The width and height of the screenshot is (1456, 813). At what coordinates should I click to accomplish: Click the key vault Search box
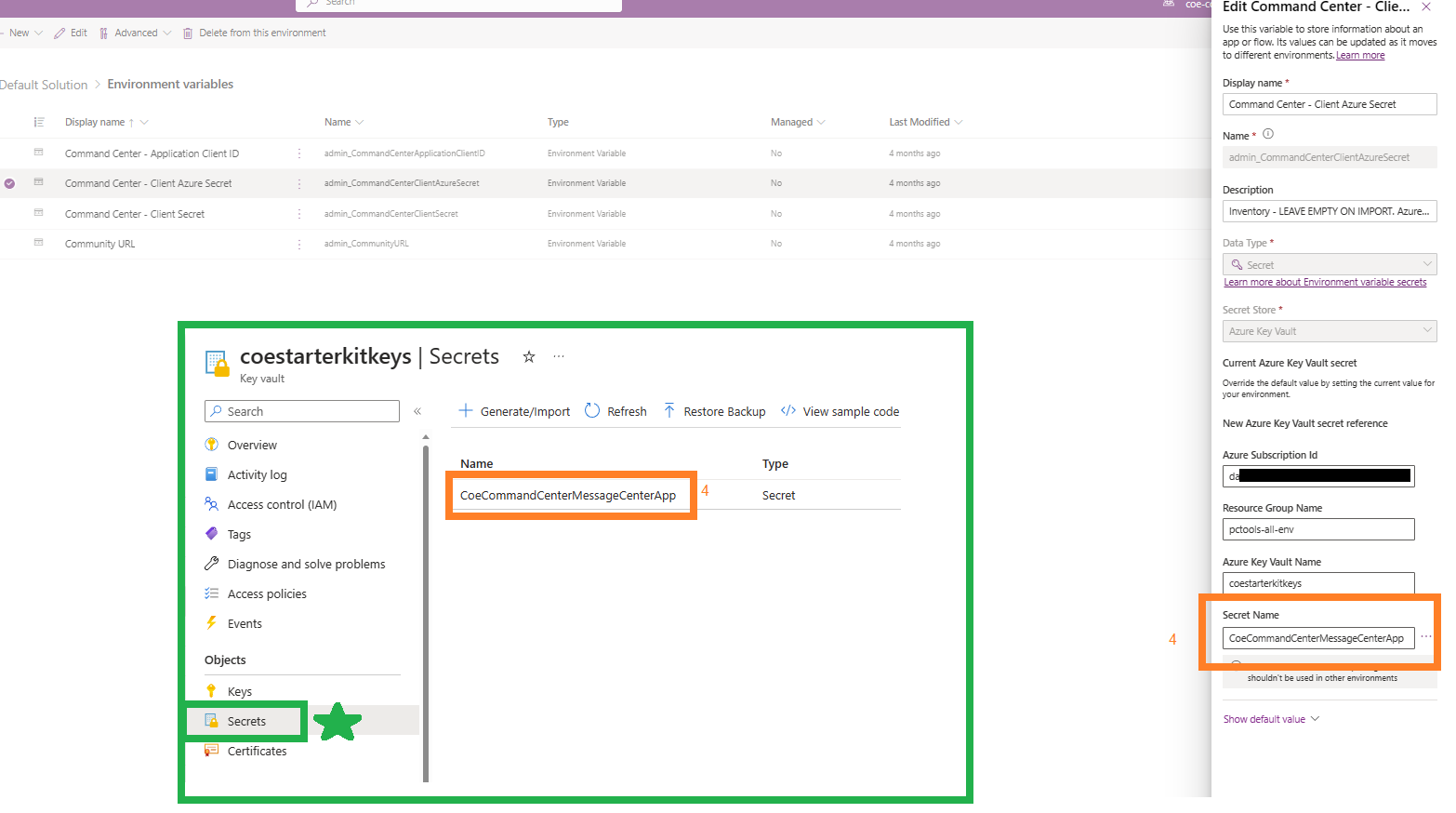301,410
